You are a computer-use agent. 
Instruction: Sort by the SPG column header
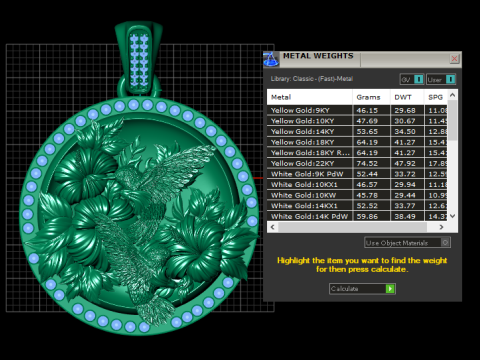click(436, 97)
